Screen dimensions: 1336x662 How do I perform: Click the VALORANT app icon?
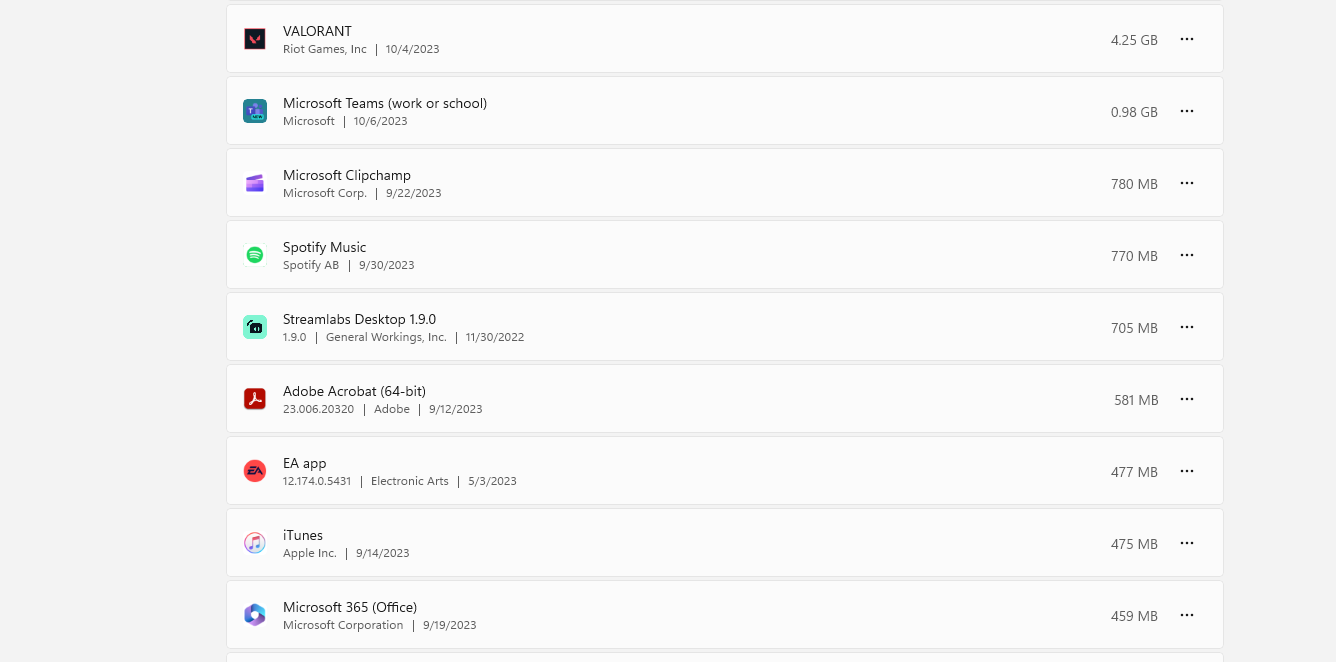(x=255, y=39)
